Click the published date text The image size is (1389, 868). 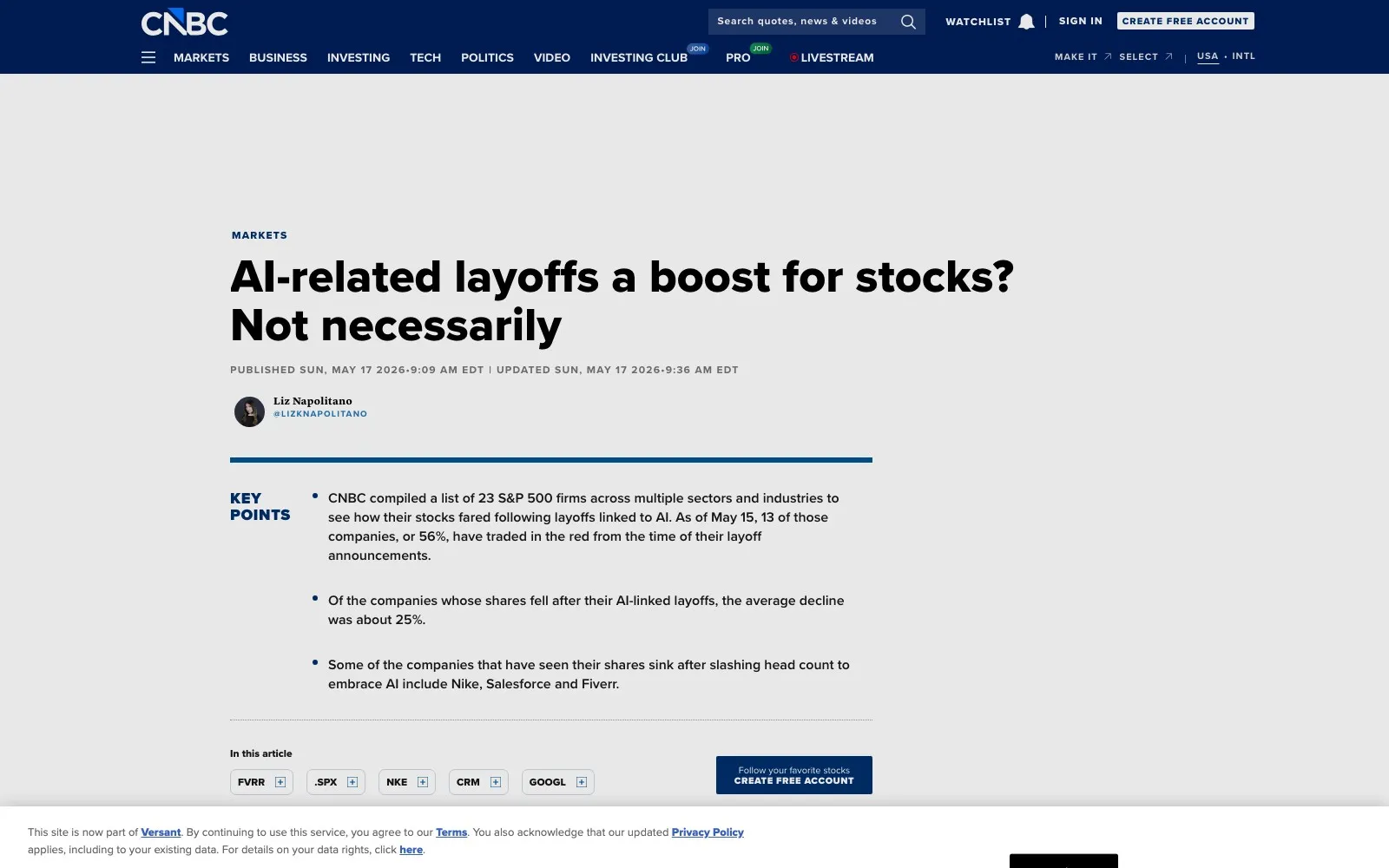click(x=357, y=370)
